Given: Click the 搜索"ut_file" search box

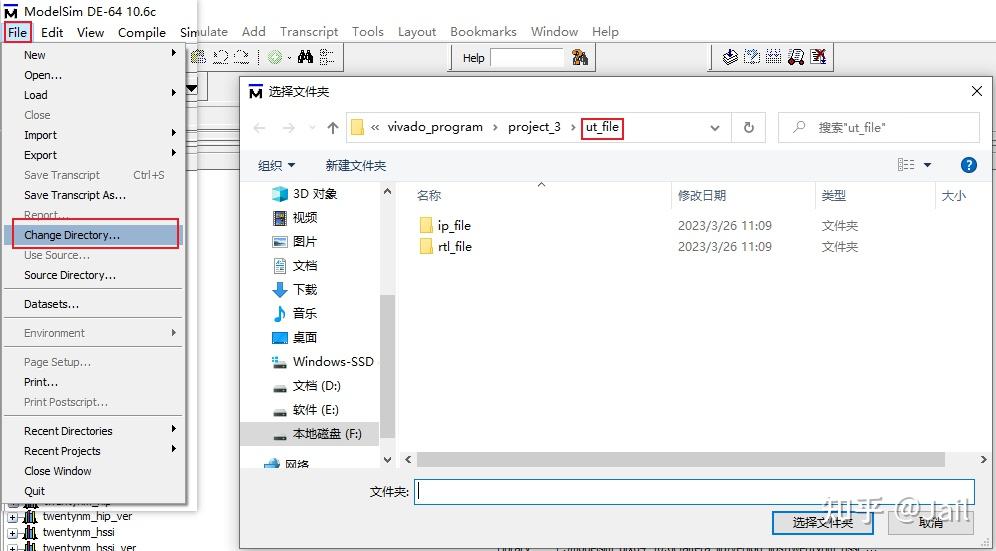Looking at the screenshot, I should (x=878, y=128).
